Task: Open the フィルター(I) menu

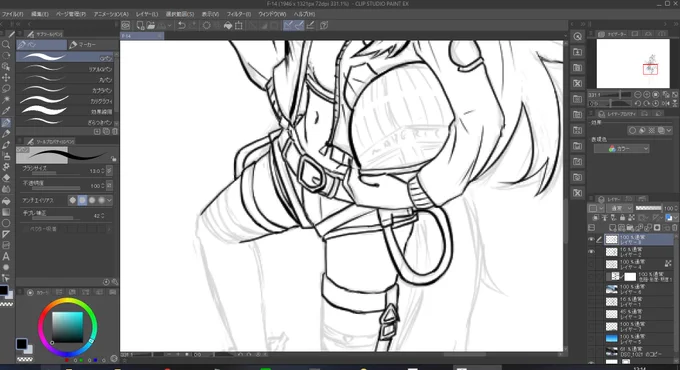Action: pyautogui.click(x=239, y=14)
